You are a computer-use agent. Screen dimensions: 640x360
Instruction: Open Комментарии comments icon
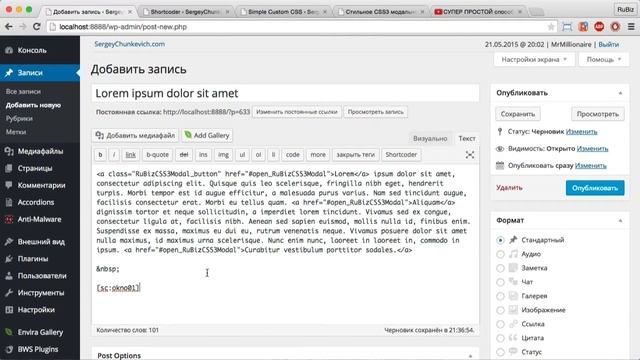click(x=9, y=185)
